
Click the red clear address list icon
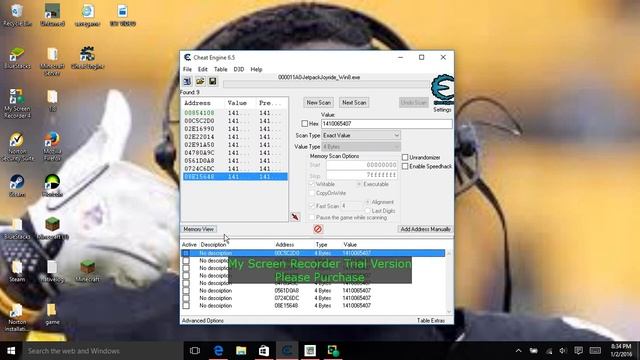tap(318, 229)
